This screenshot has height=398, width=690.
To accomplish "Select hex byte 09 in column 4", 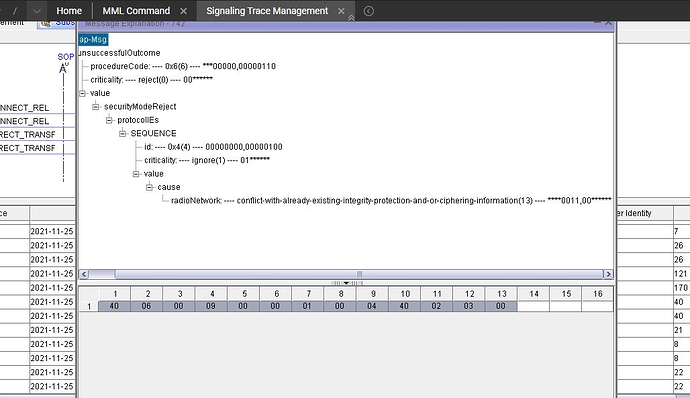I will [211, 306].
